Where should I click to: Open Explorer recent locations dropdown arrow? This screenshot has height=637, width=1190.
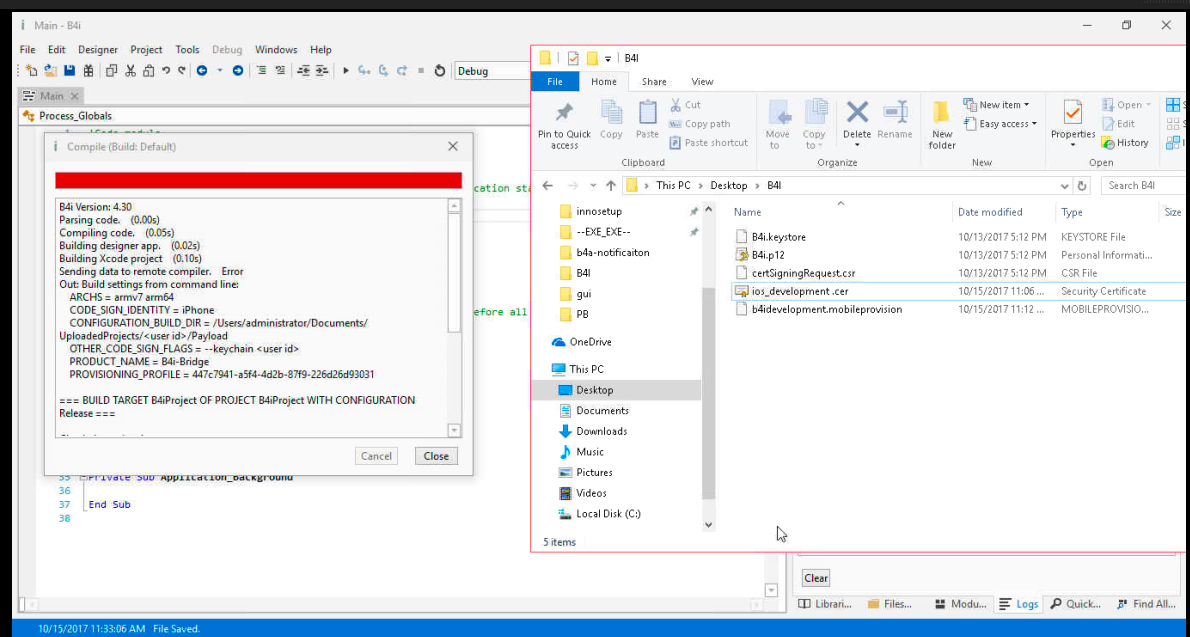tap(593, 185)
